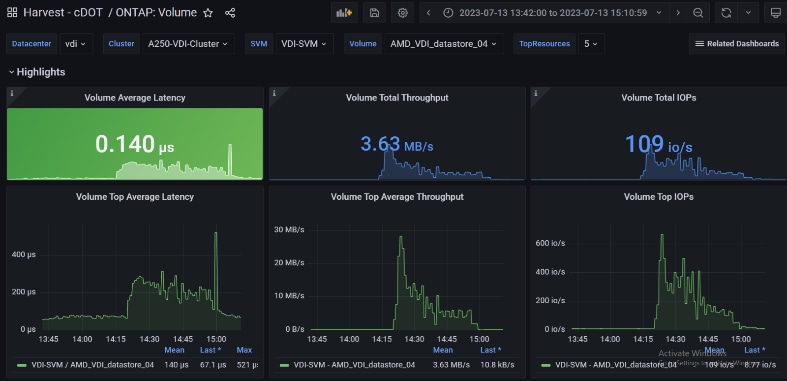The image size is (787, 381).
Task: Shift time range forward
Action: (678, 13)
